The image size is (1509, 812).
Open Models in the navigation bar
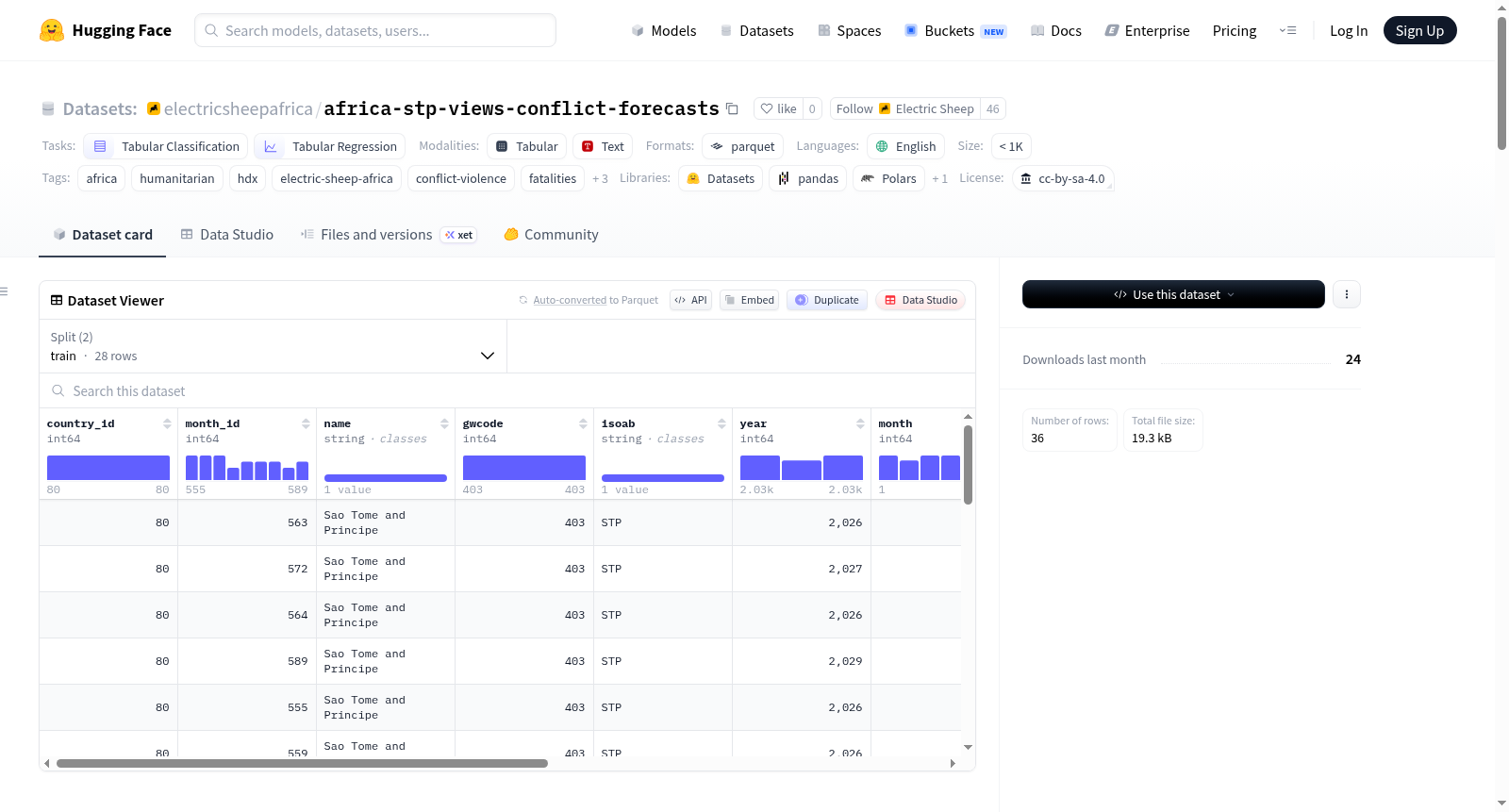coord(664,30)
